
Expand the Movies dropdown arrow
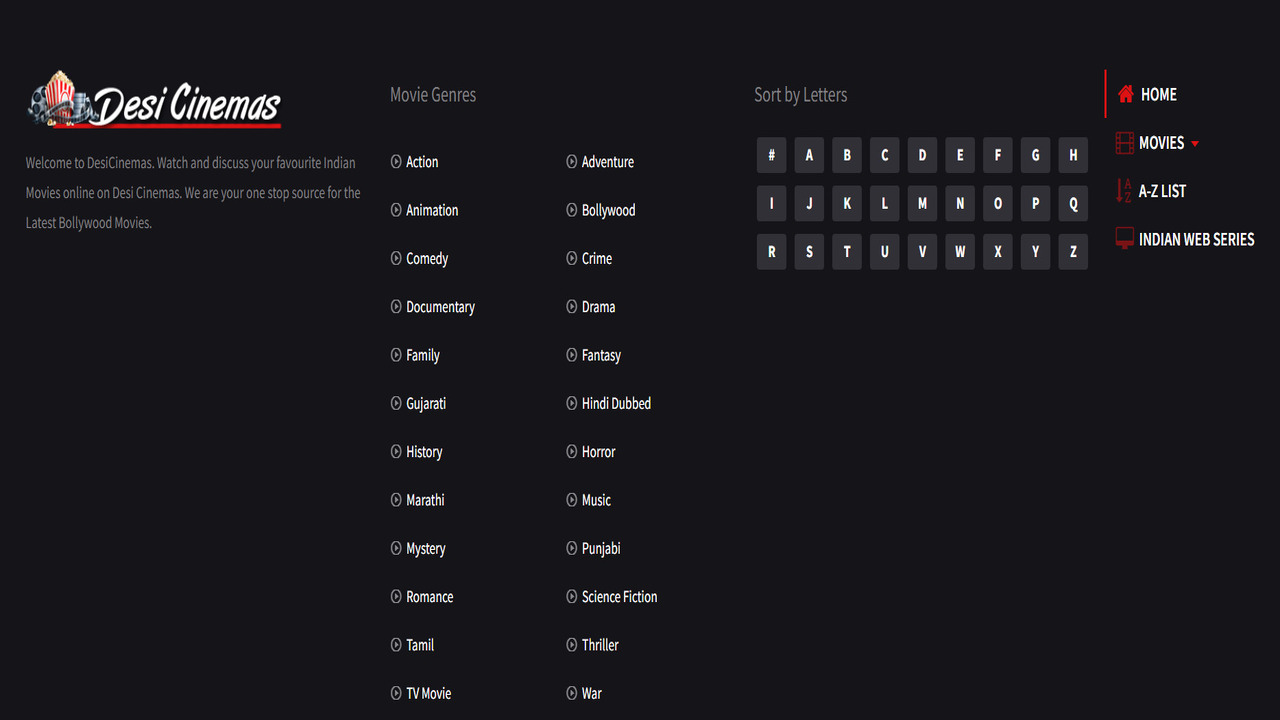pos(1195,144)
